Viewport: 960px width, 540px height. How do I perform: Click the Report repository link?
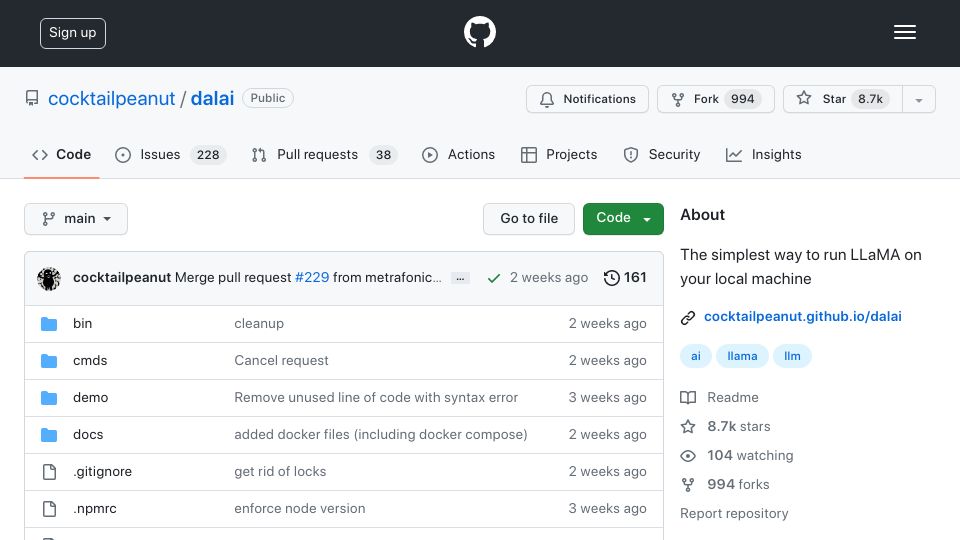point(734,514)
